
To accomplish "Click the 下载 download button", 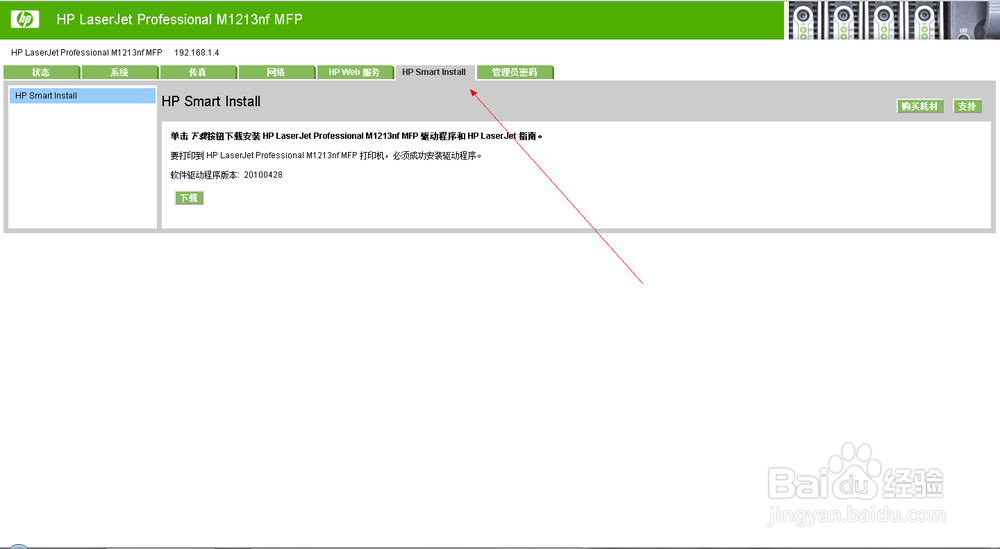I will [x=189, y=198].
